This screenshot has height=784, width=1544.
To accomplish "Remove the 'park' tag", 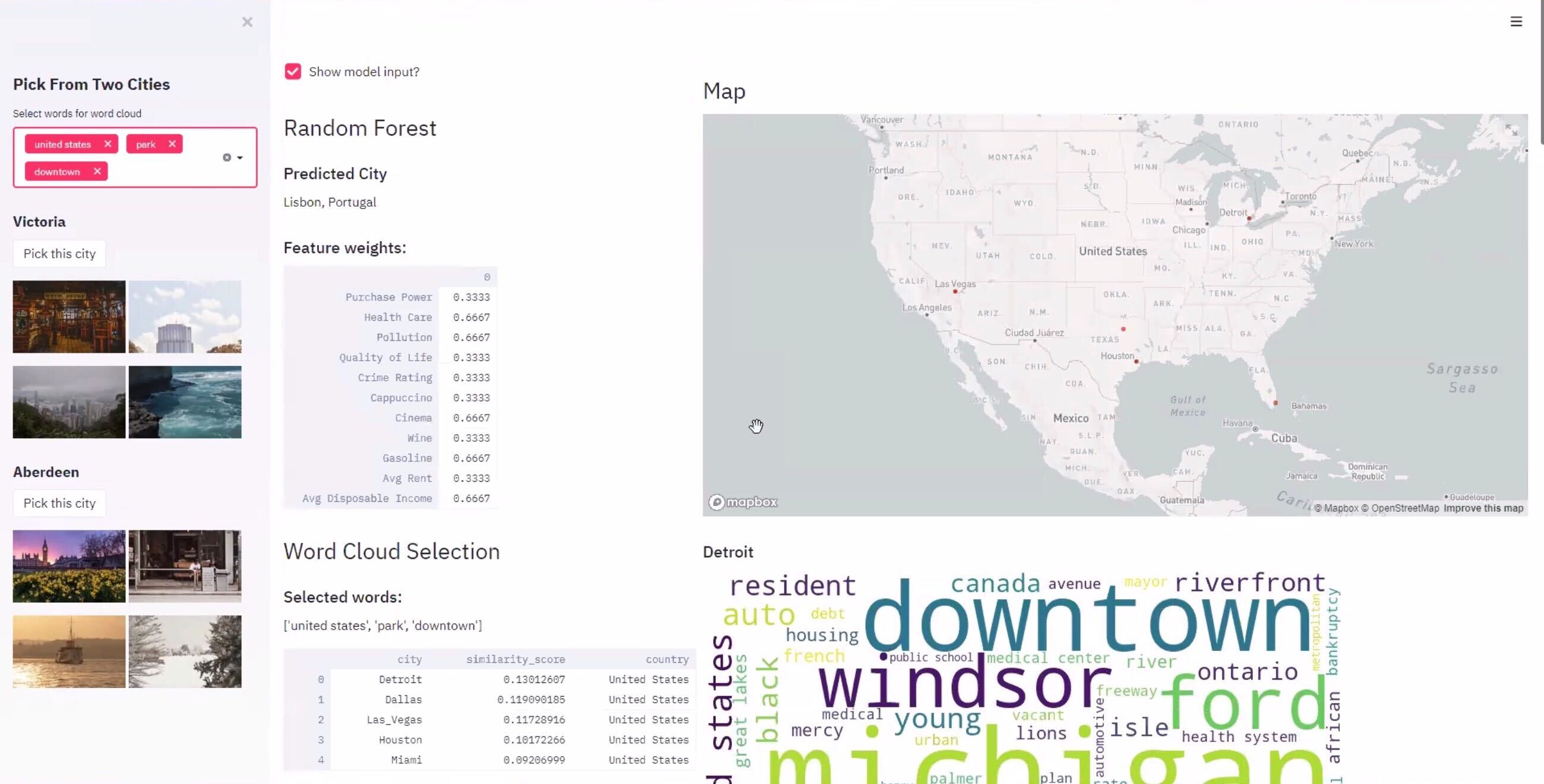I will tap(172, 144).
